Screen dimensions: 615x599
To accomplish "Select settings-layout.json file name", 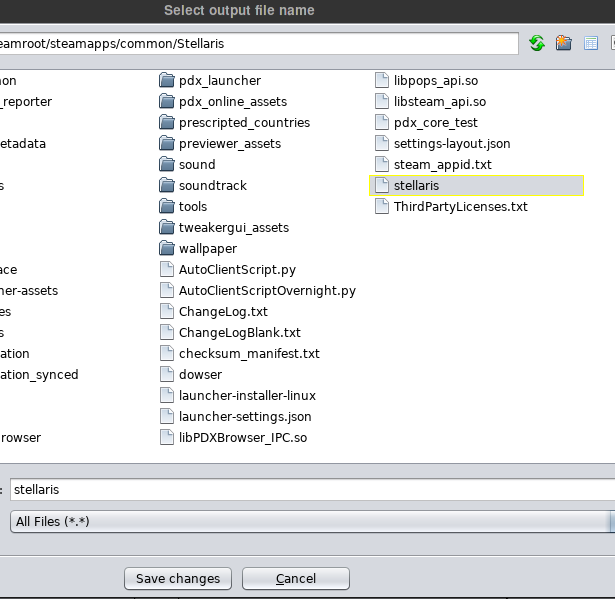I will coord(452,144).
